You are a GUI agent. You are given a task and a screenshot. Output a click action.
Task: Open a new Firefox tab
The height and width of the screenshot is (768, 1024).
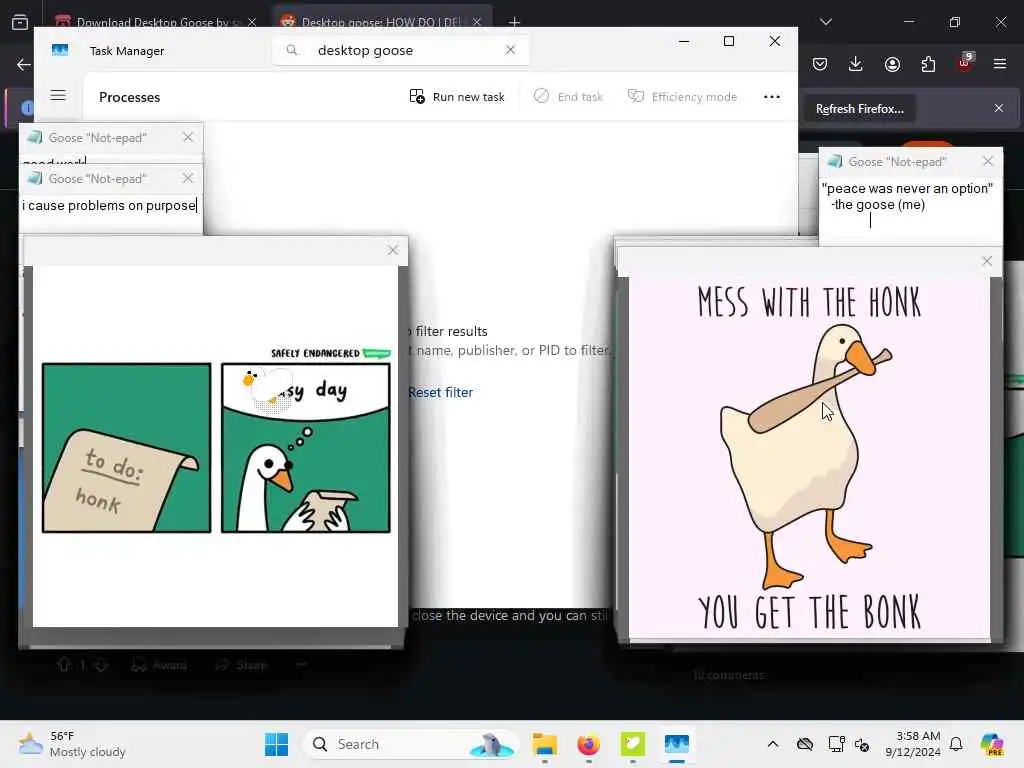pos(514,23)
